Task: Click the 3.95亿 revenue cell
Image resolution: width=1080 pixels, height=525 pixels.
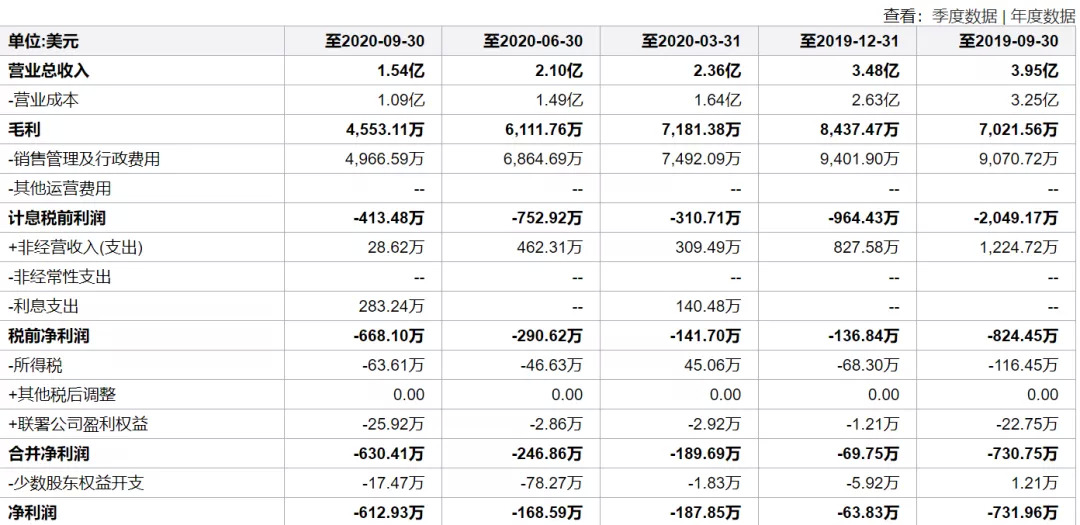Action: coord(1034,71)
